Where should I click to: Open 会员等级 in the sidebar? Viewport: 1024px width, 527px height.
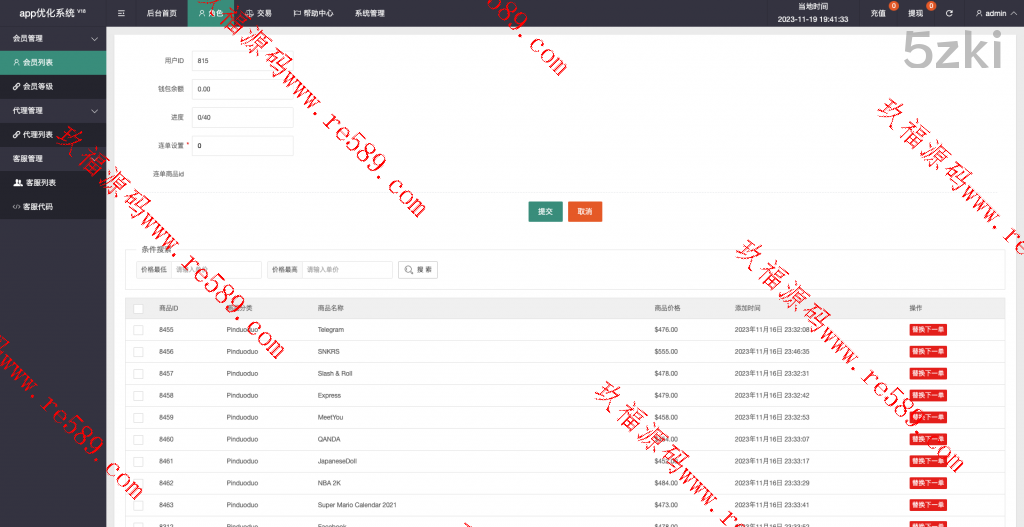38,86
